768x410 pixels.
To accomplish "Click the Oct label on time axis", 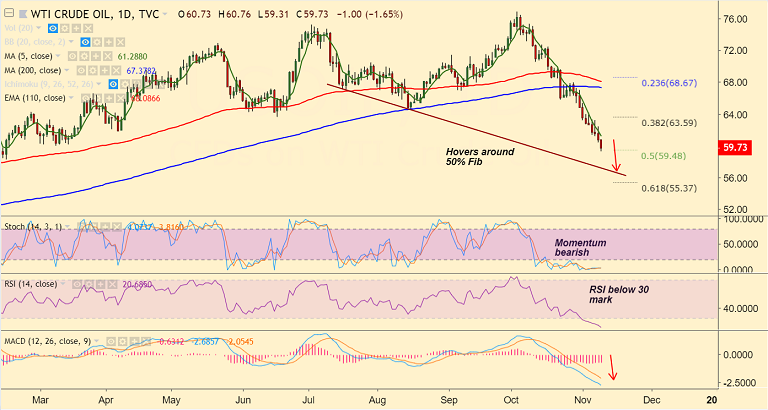I will [x=511, y=400].
